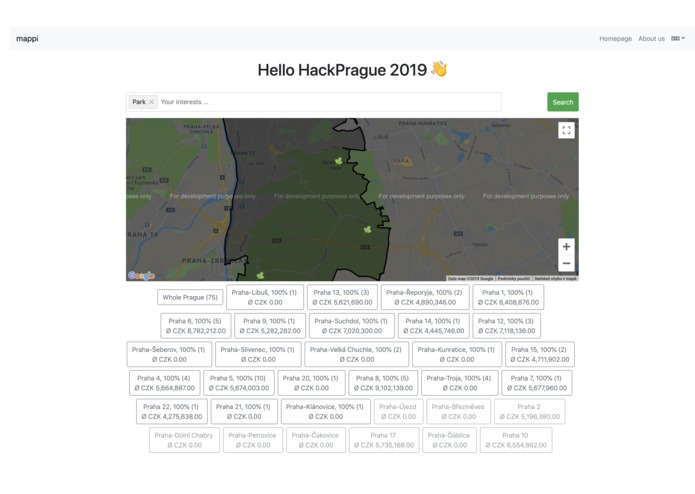Select greyed Praha 2 button
This screenshot has height=494, width=695.
pos(530,412)
